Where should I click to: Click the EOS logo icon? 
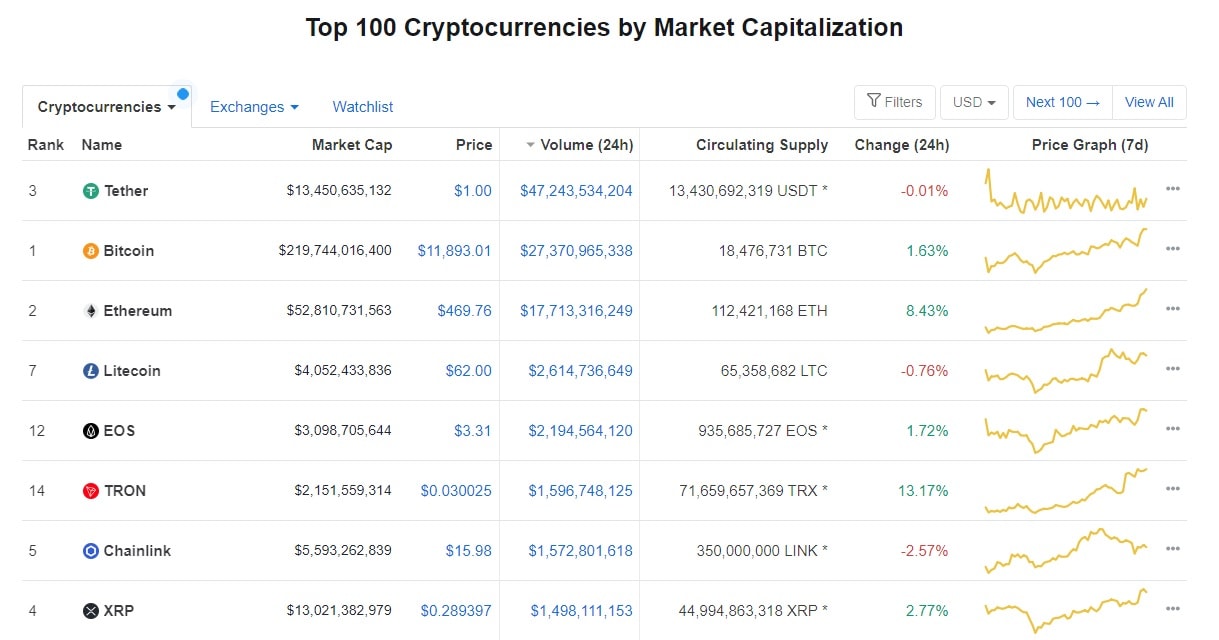coord(90,431)
